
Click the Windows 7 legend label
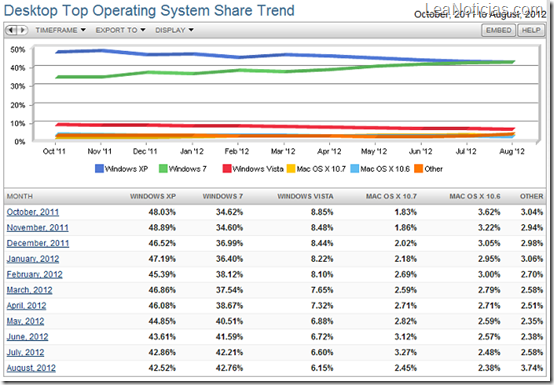click(187, 169)
